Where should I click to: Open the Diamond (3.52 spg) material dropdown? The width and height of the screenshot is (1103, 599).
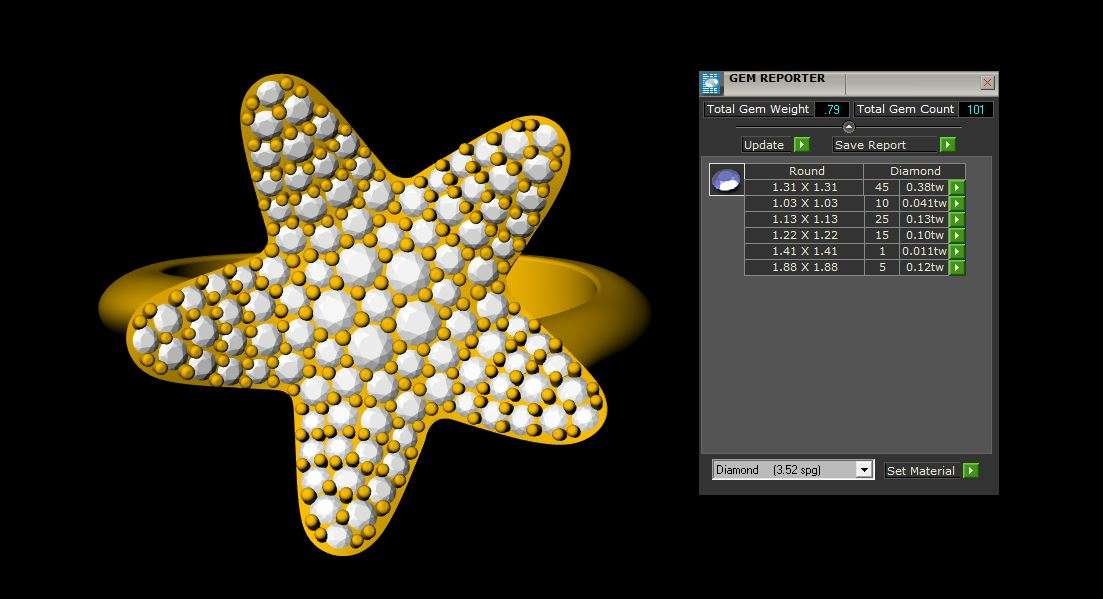(864, 470)
